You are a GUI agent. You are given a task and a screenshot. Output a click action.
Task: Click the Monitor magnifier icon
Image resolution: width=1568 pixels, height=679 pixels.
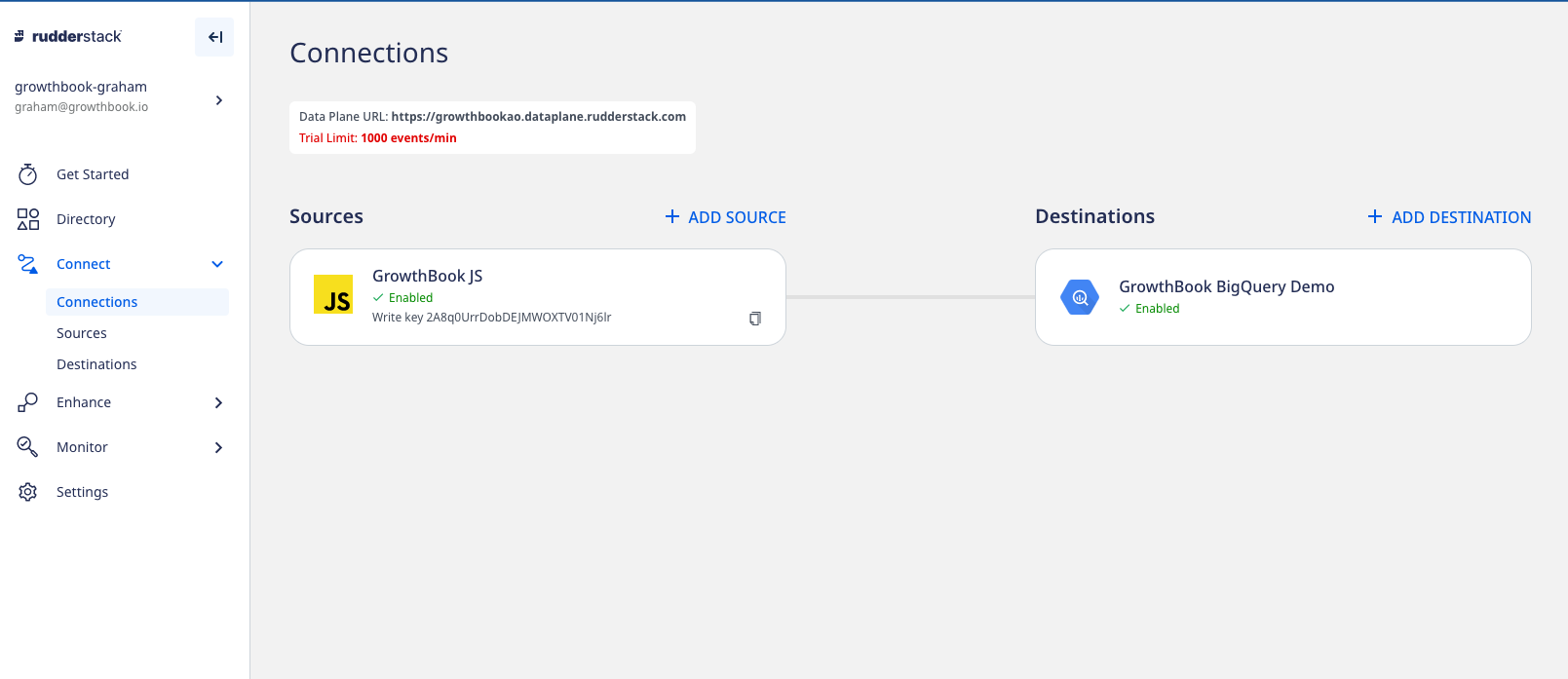(x=27, y=447)
